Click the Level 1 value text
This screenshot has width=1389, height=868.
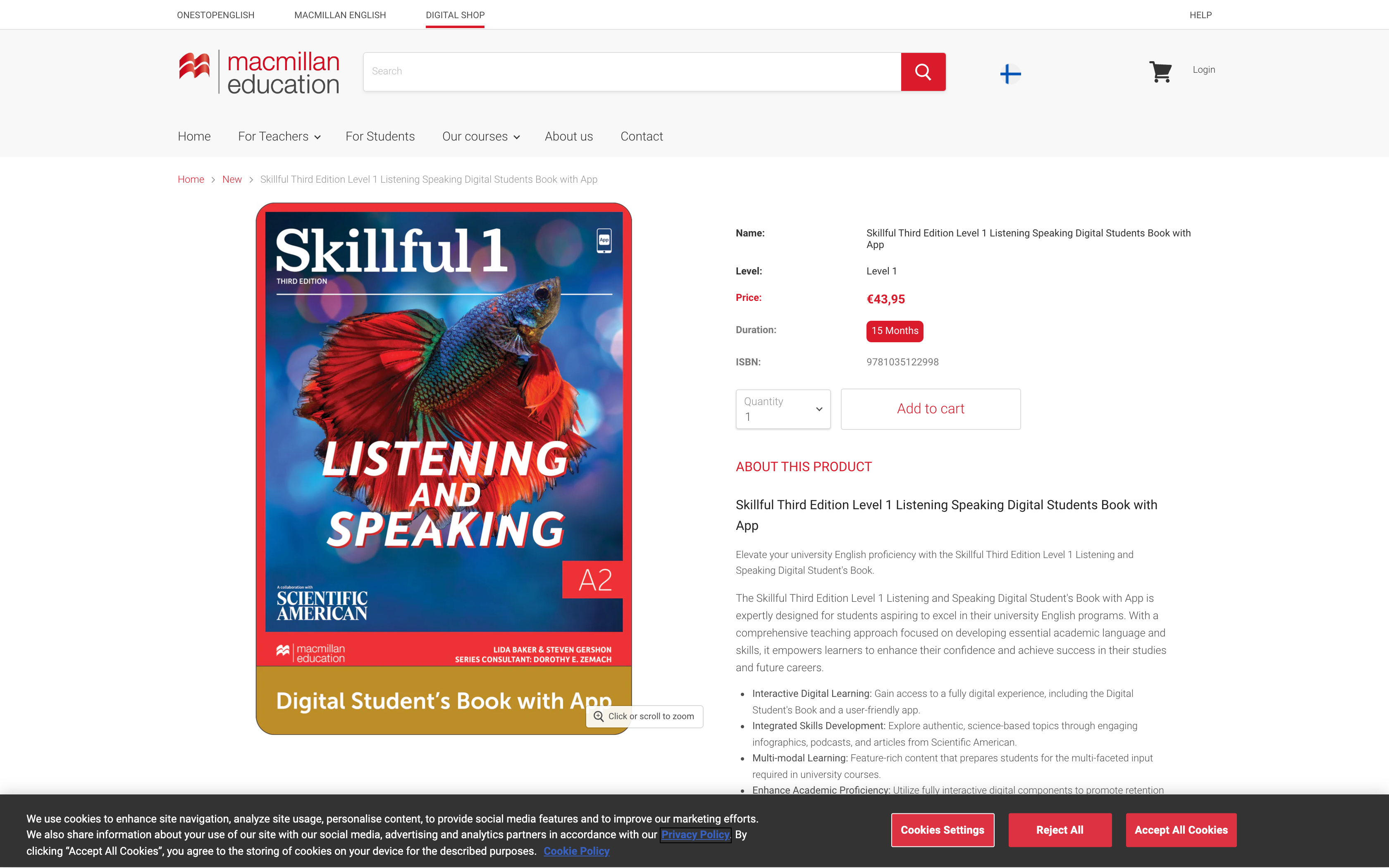pos(881,271)
